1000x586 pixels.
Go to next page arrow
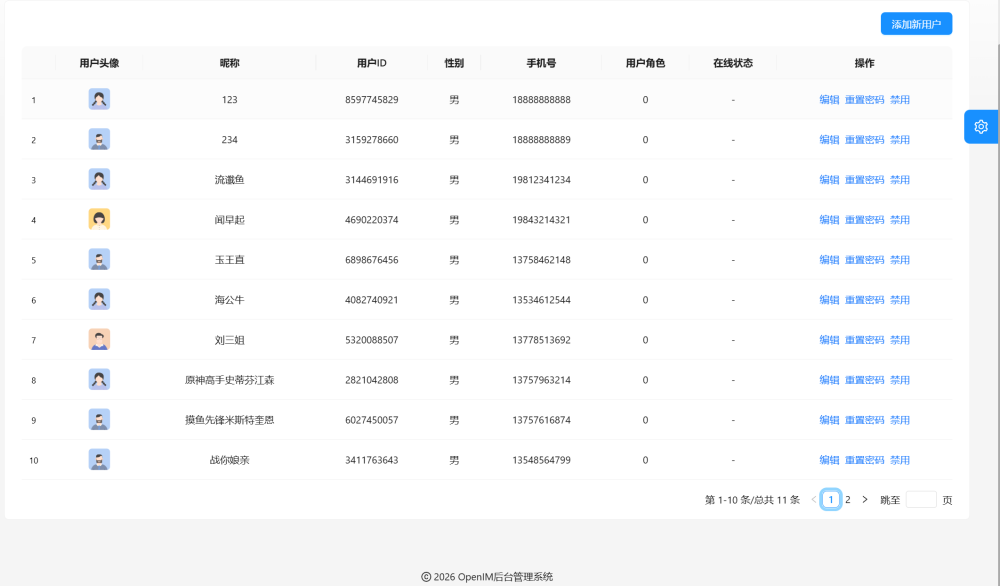coord(865,499)
